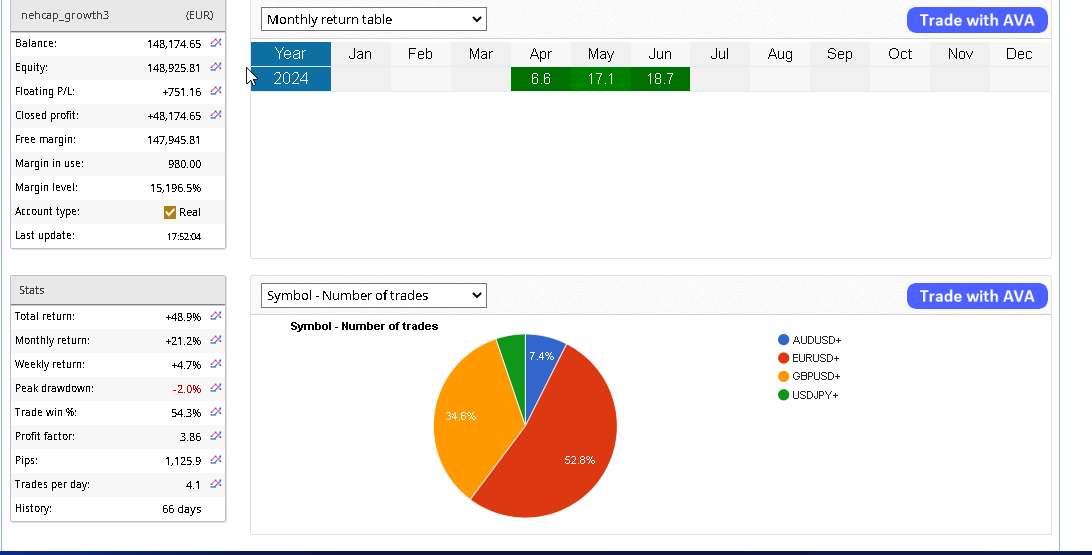Open the Peak drawdown chart icon
This screenshot has height=555, width=1092.
[216, 388]
